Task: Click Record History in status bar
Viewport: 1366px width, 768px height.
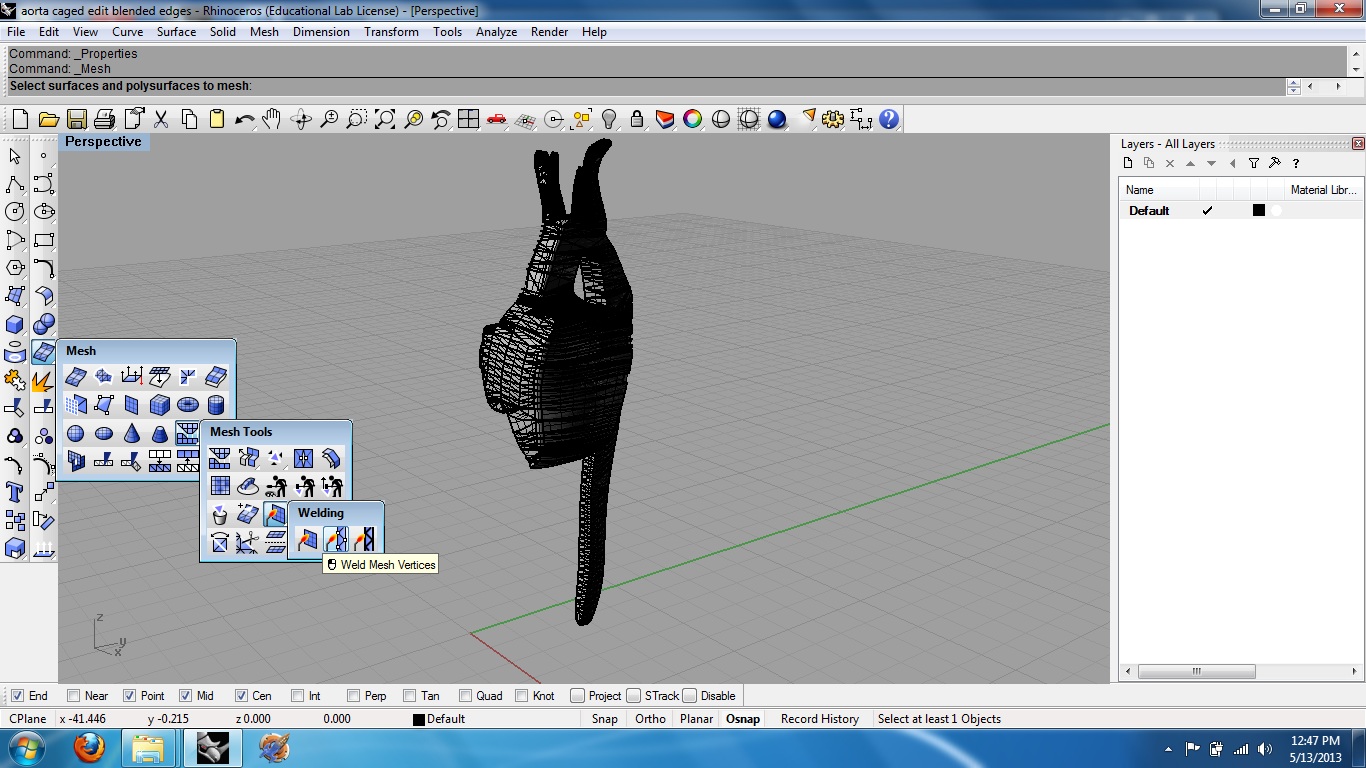Action: (820, 719)
